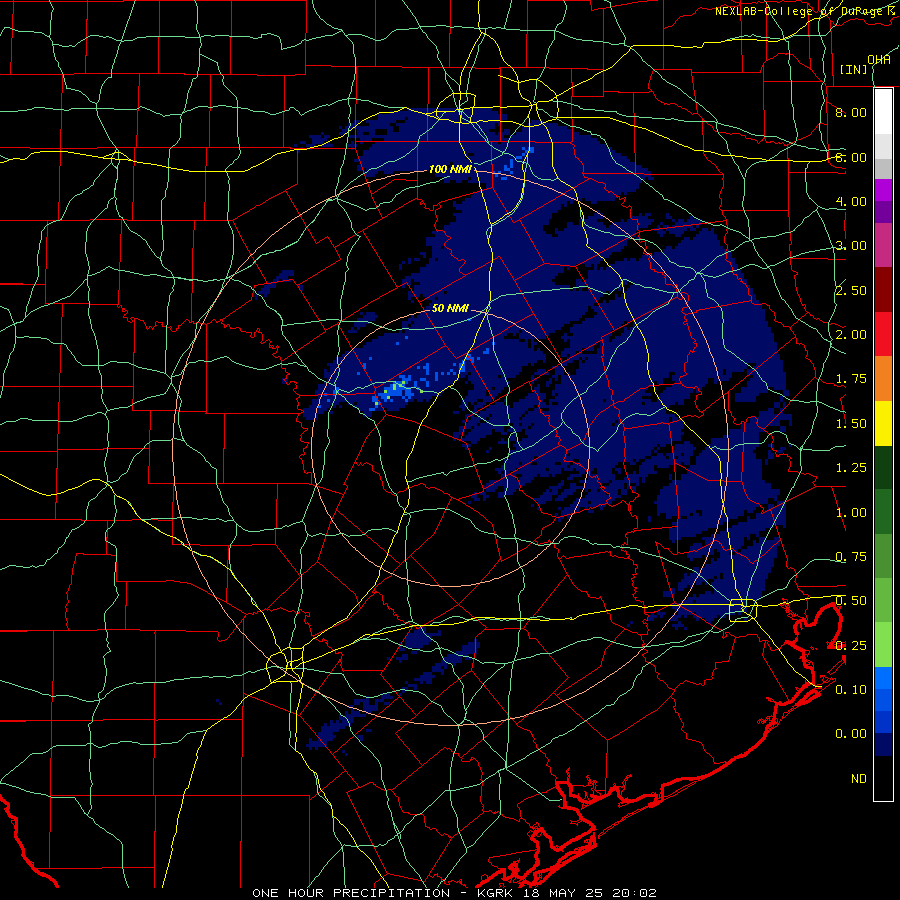This screenshot has width=900, height=900.
Task: Click the NEXLAB-College of DuPage credit text
Action: click(x=807, y=11)
